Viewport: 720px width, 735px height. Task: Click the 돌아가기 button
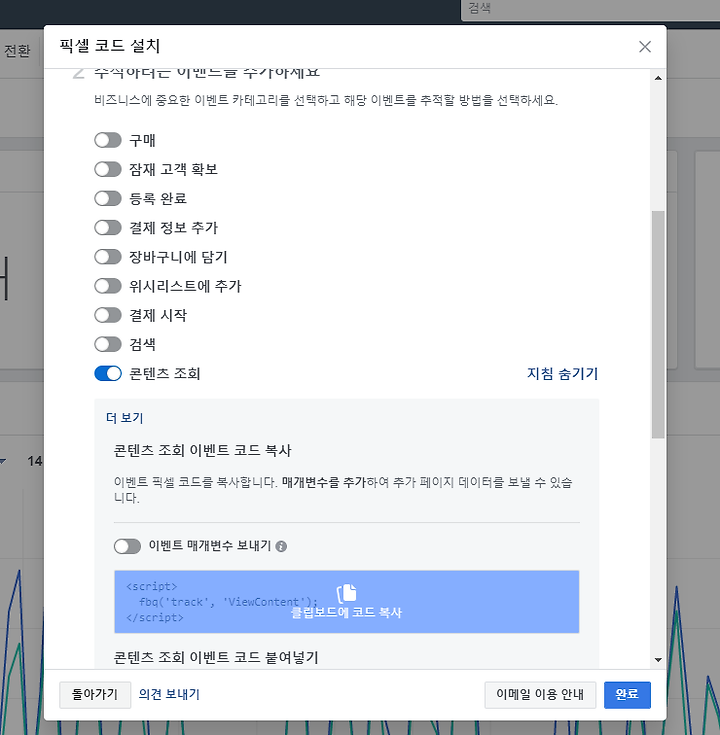click(x=95, y=695)
